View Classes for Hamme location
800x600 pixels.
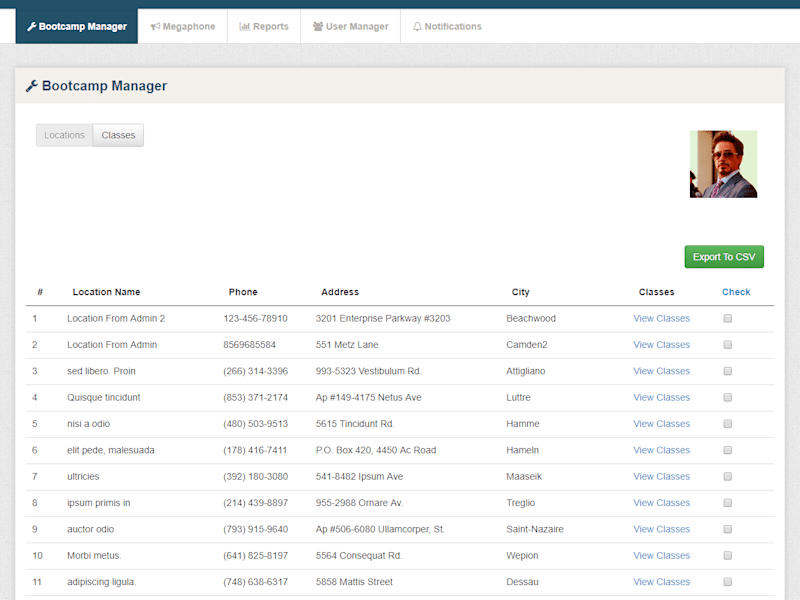tap(661, 424)
